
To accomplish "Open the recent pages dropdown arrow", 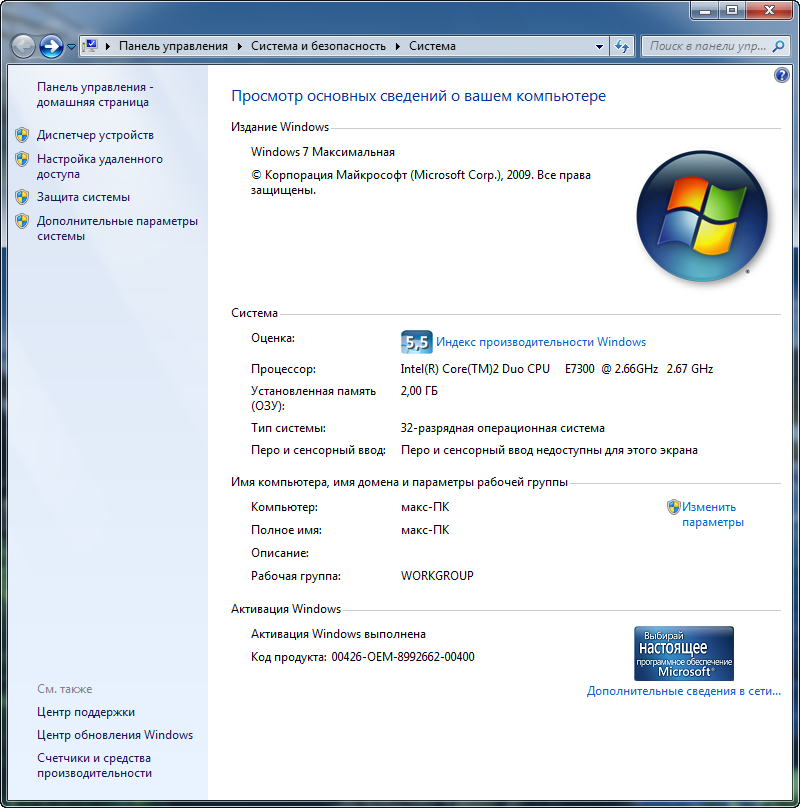I will [x=72, y=47].
